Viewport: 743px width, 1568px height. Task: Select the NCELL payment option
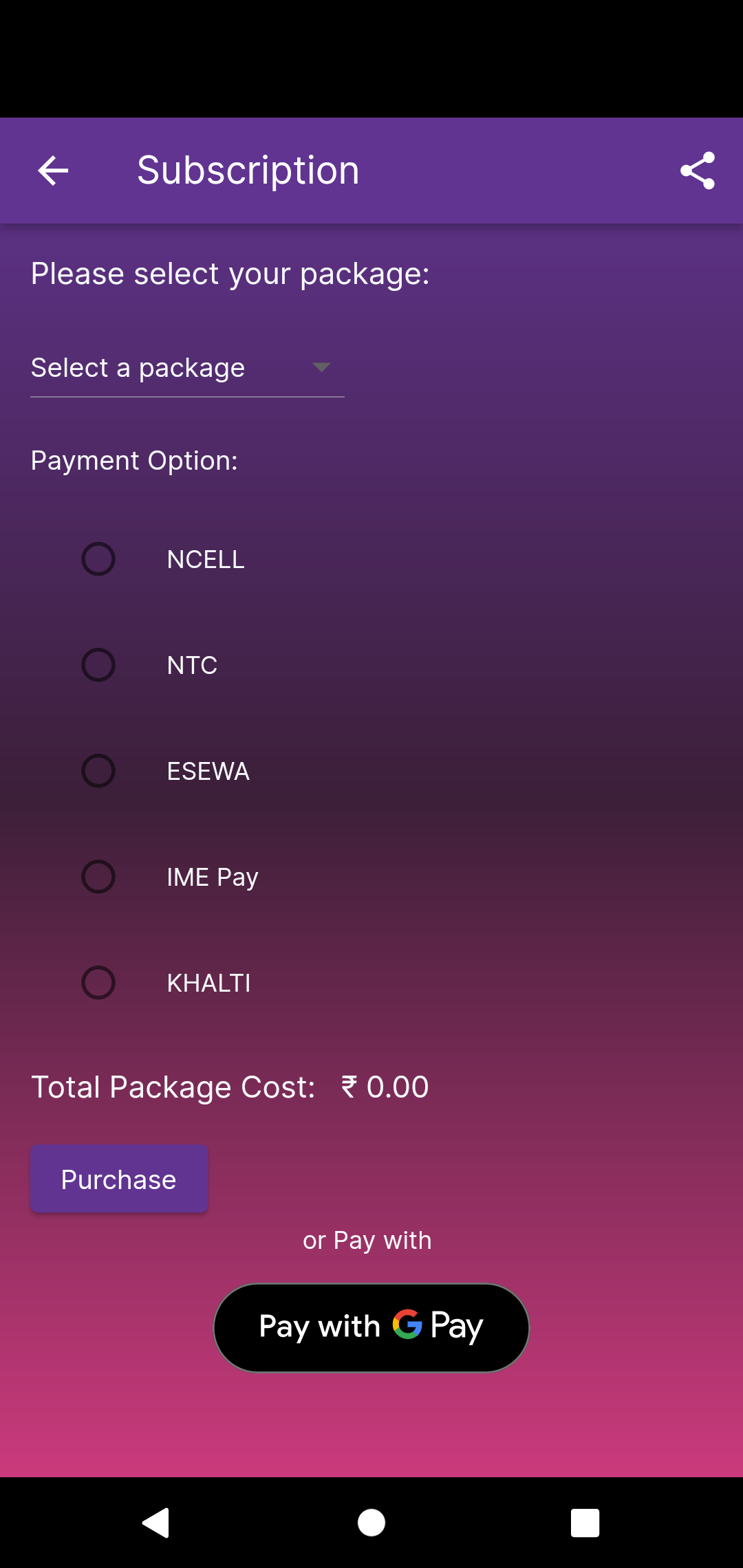(98, 559)
